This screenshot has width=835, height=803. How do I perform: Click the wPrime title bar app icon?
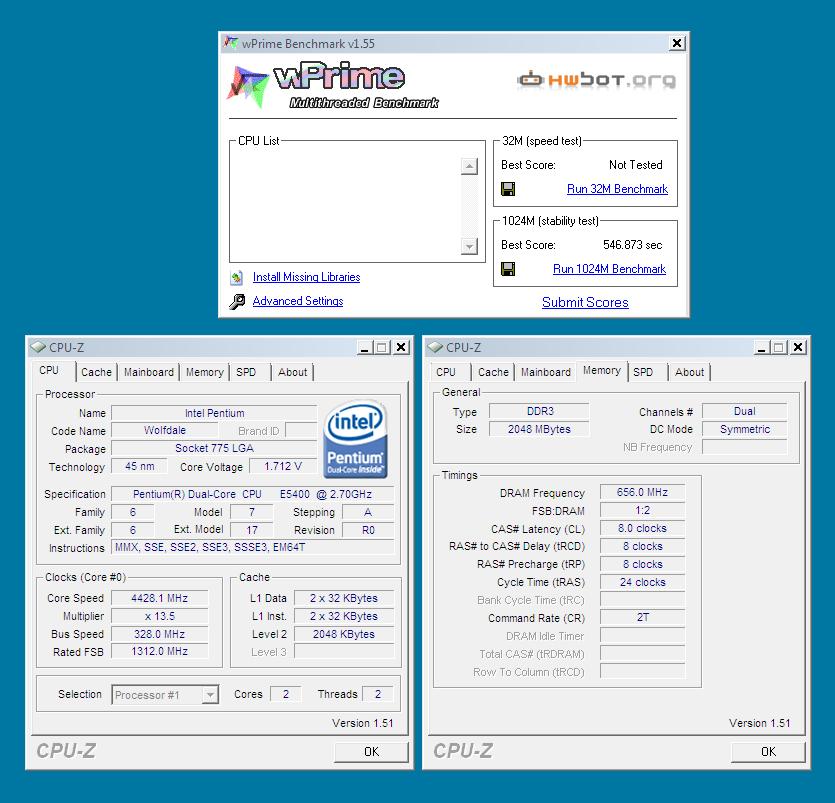click(231, 43)
